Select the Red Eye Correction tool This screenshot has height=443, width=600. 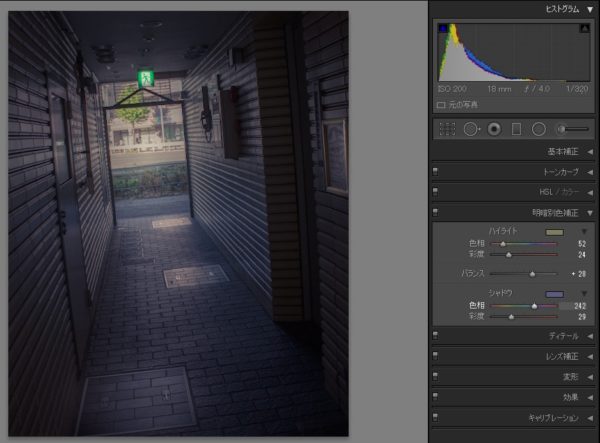494,129
